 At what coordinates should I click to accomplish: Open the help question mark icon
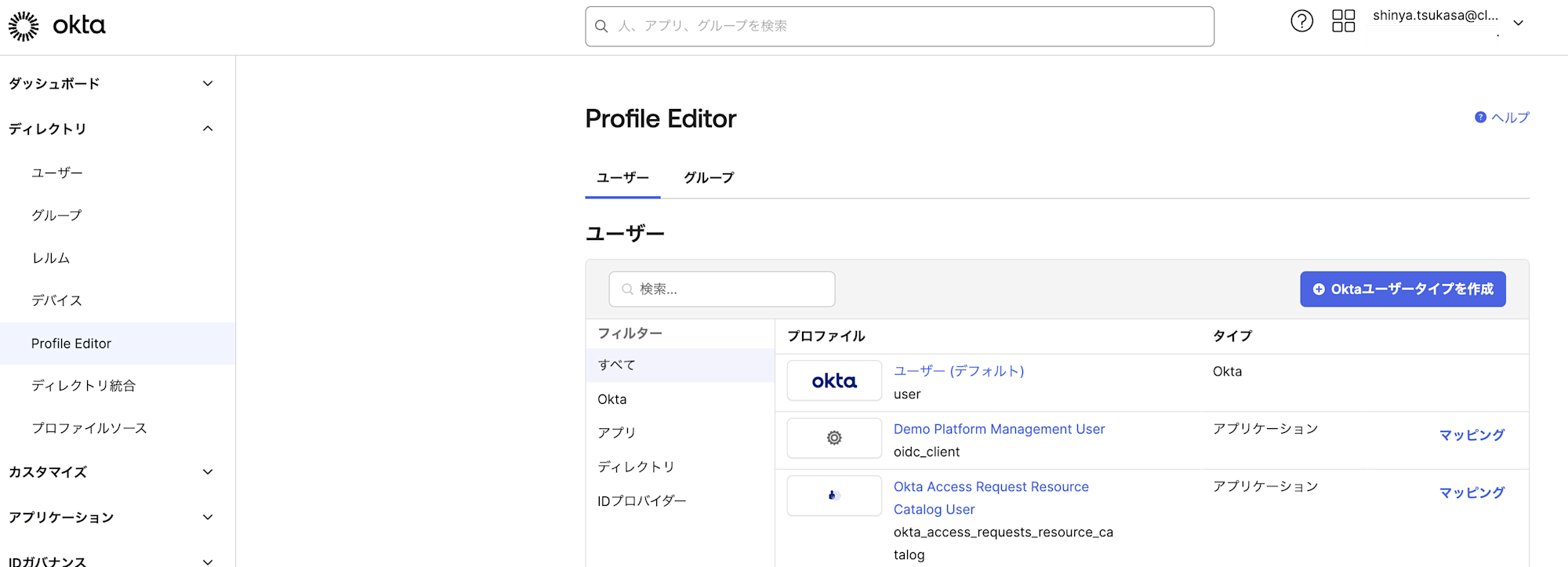click(x=1301, y=21)
